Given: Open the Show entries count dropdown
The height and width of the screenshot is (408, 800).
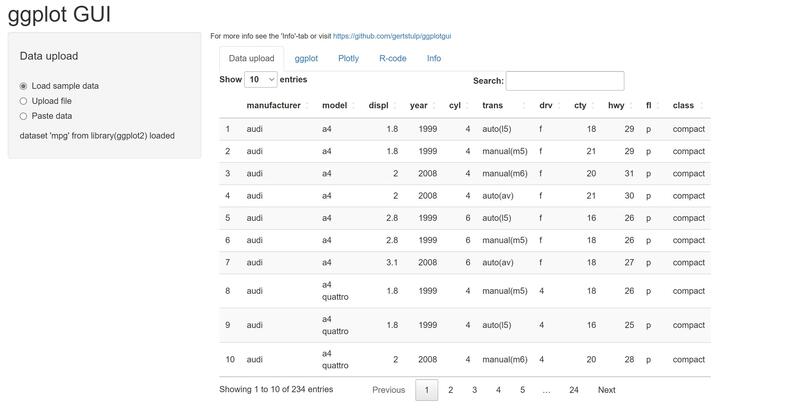Looking at the screenshot, I should [x=261, y=80].
